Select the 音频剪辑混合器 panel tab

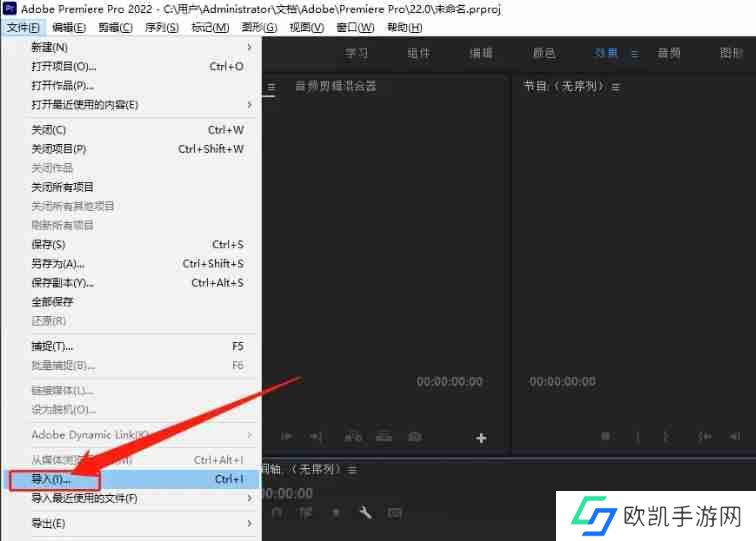(336, 87)
